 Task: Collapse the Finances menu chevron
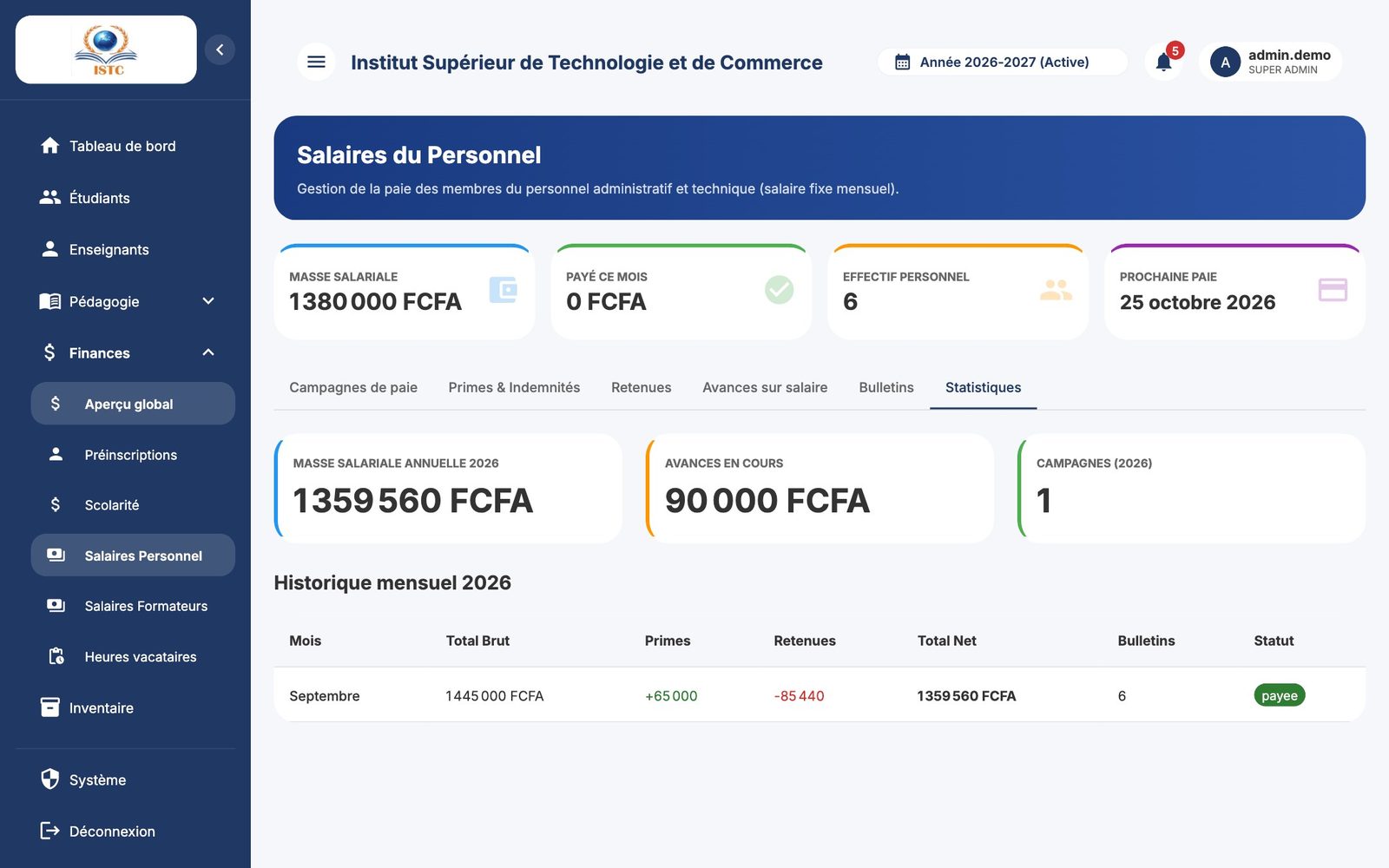(208, 352)
